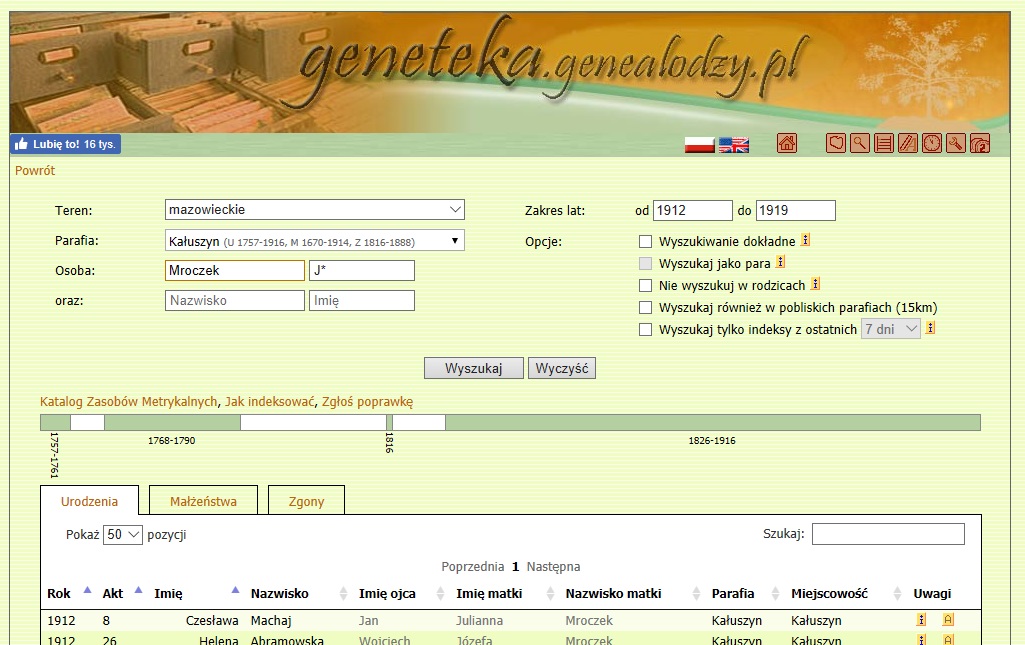Switch language with the UK/US flag
Image resolution: width=1025 pixels, height=645 pixels.
click(734, 145)
